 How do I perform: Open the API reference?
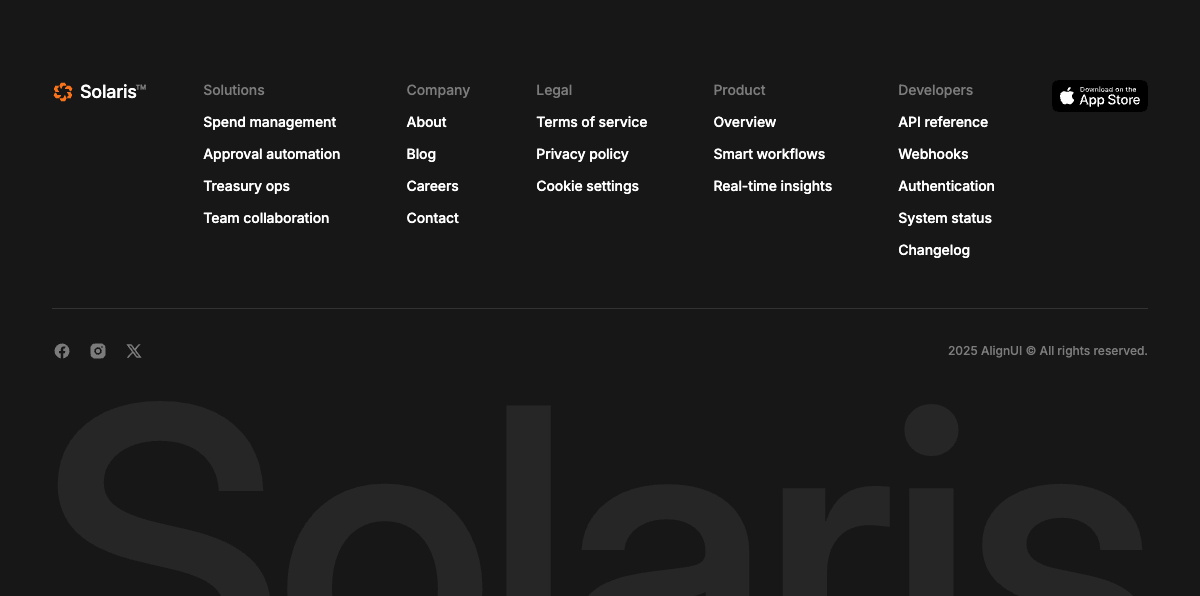click(x=943, y=122)
